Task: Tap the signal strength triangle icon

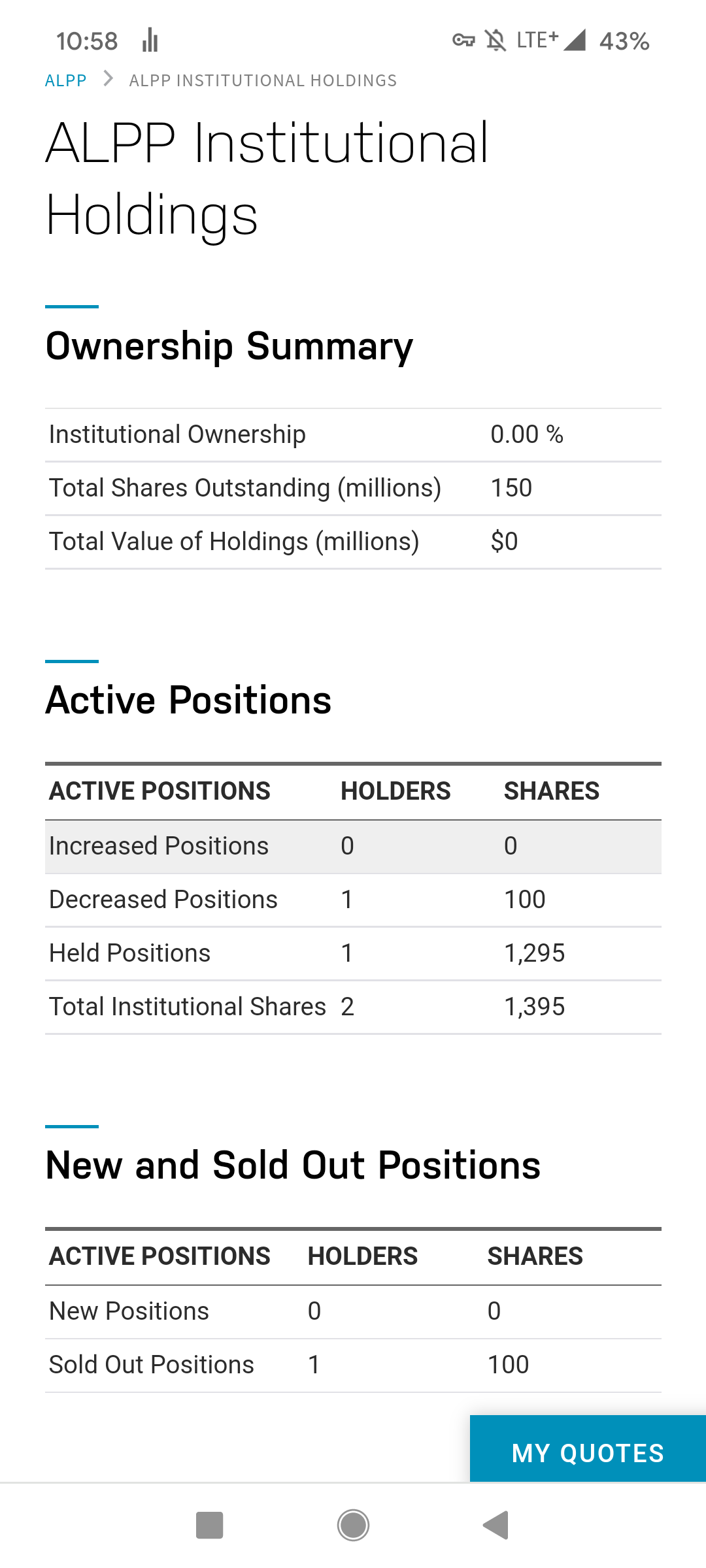Action: (575, 41)
